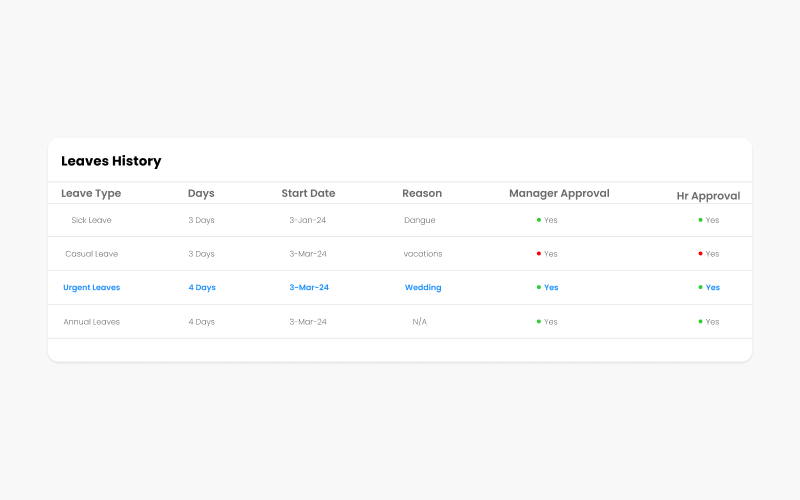Click the highlighted 4 Days value
Image resolution: width=800 pixels, height=500 pixels.
202,287
